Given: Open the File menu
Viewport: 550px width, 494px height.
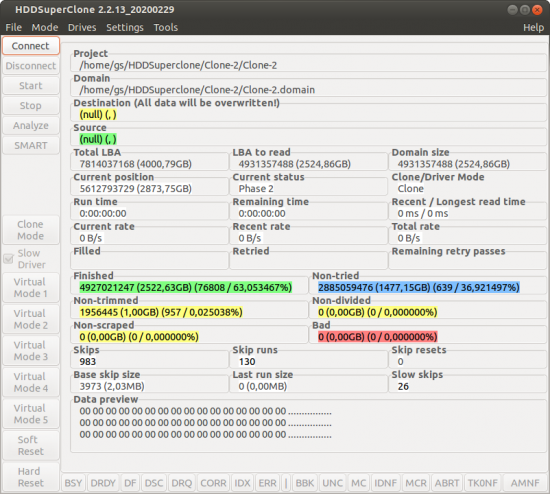Looking at the screenshot, I should [14, 27].
